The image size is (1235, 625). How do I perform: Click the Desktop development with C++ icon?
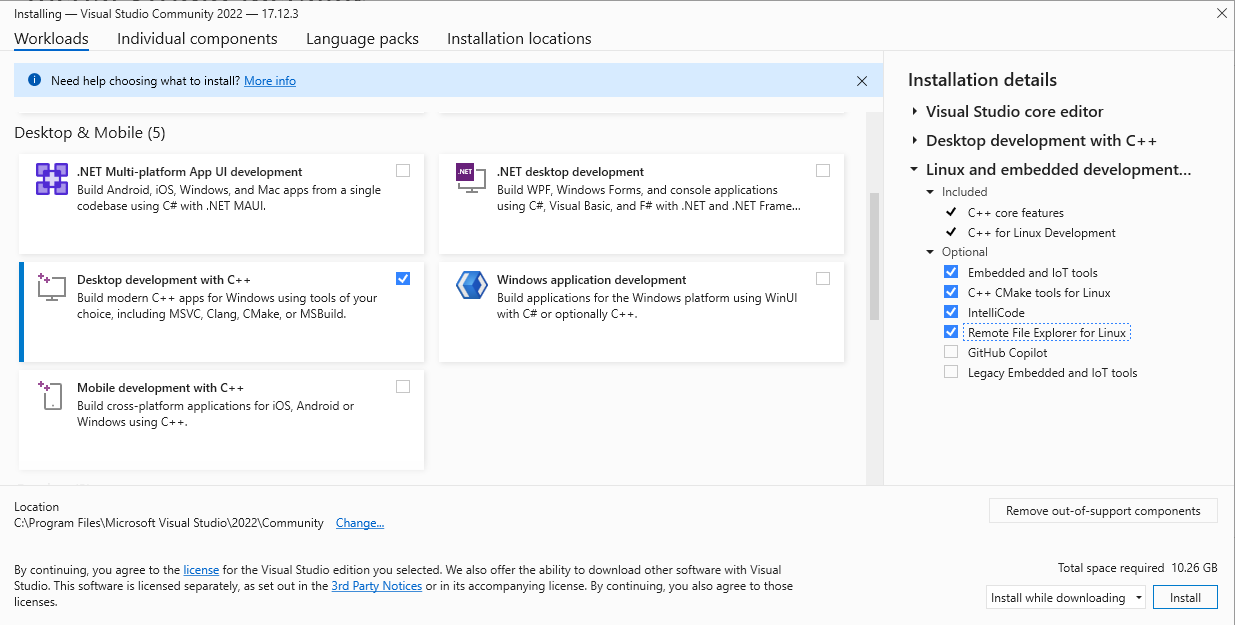51,287
